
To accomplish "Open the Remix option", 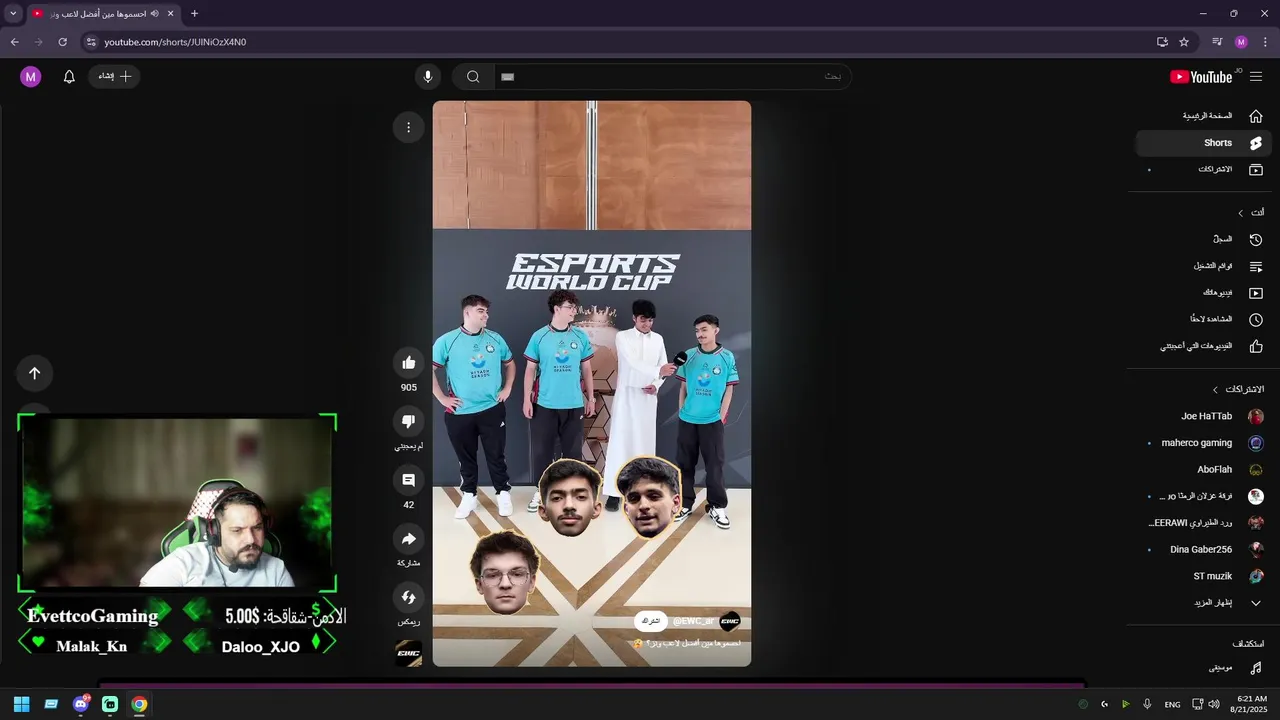I will [x=408, y=598].
